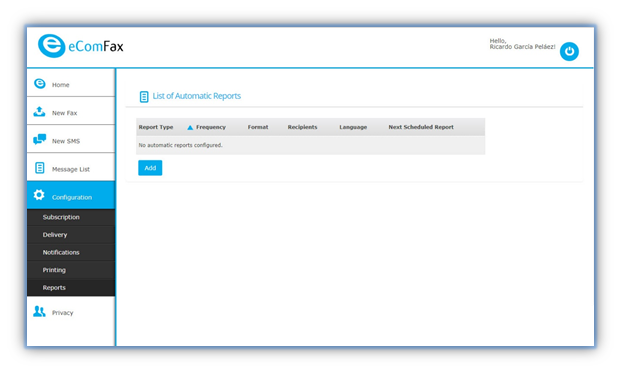
Task: Open New Fax in the sidebar
Action: (71, 111)
